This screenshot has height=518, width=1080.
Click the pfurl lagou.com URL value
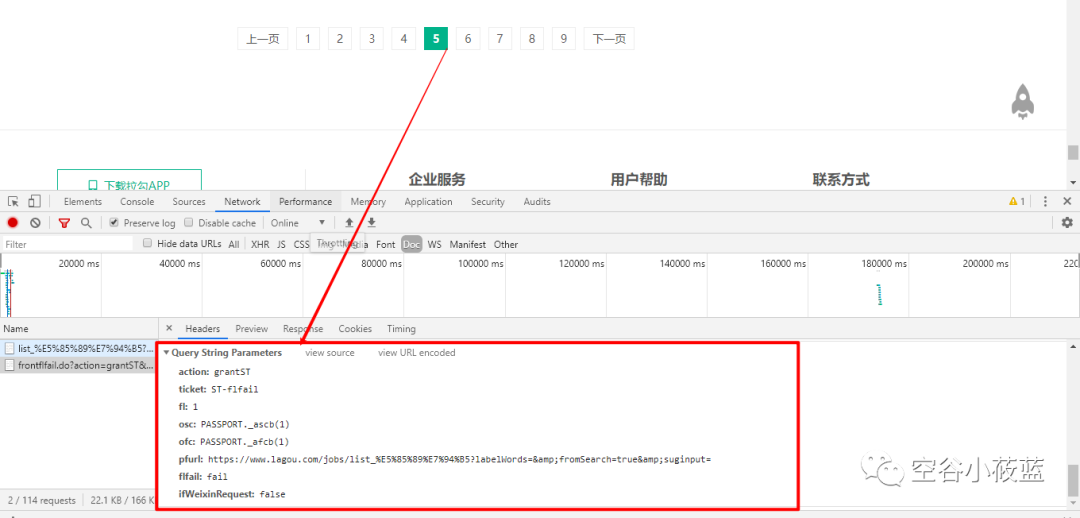[459, 459]
